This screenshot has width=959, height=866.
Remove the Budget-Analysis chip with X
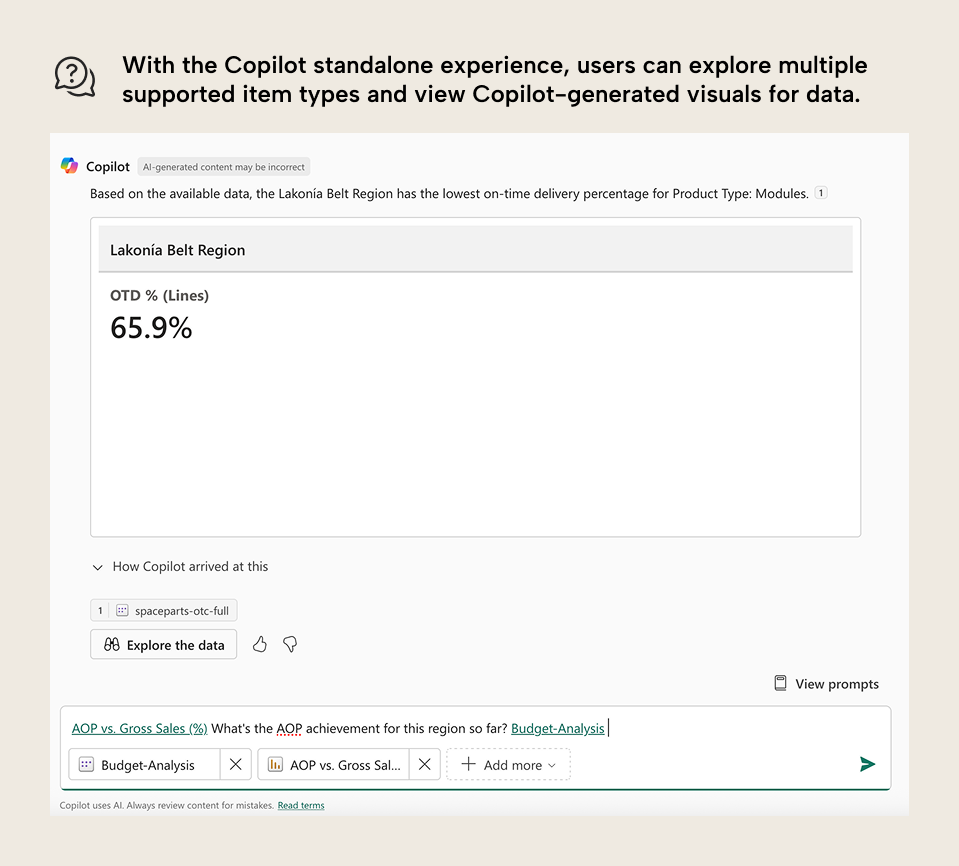(x=236, y=764)
